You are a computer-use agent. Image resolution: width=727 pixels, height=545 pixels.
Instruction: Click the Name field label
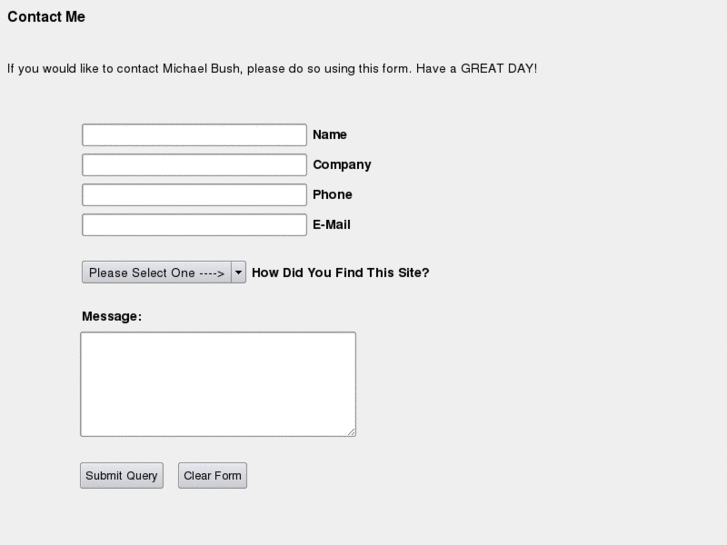(x=329, y=135)
